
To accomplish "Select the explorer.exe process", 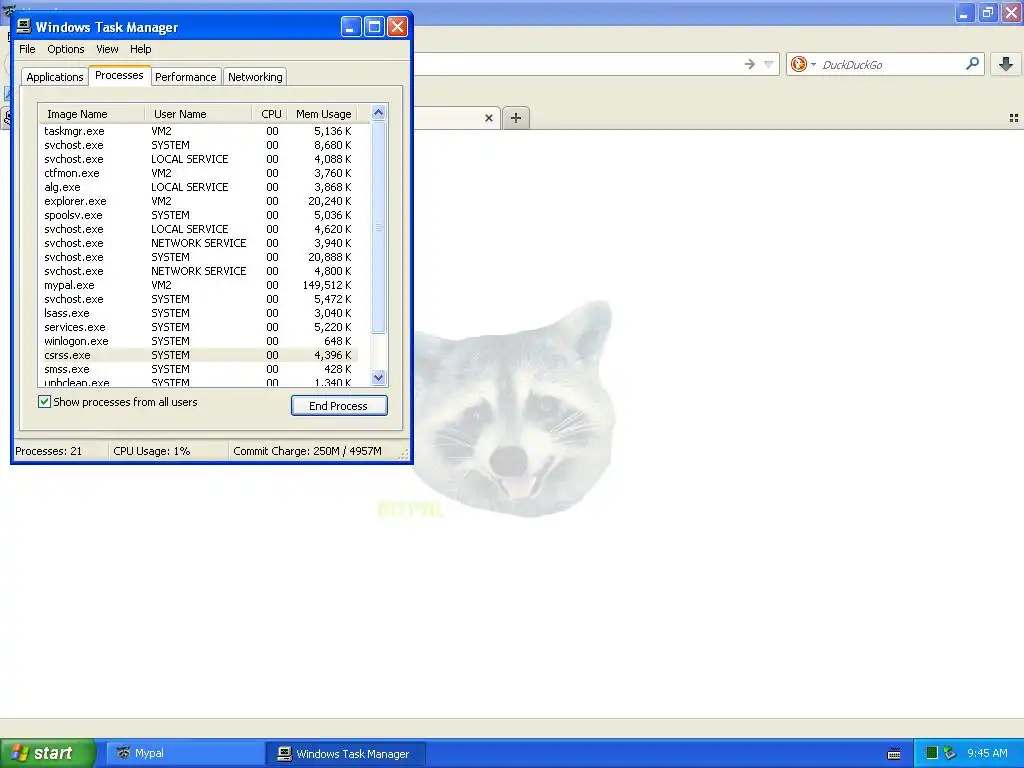I will [198, 201].
